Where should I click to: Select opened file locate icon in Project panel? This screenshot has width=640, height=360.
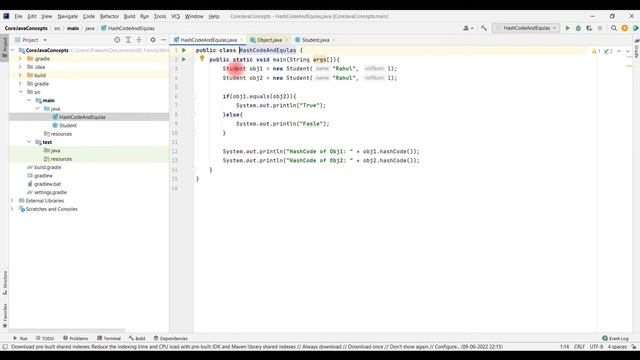point(117,40)
